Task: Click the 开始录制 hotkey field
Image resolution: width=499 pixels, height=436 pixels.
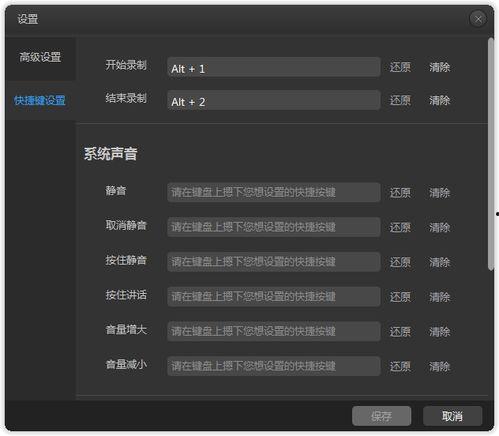Action: pyautogui.click(x=274, y=67)
